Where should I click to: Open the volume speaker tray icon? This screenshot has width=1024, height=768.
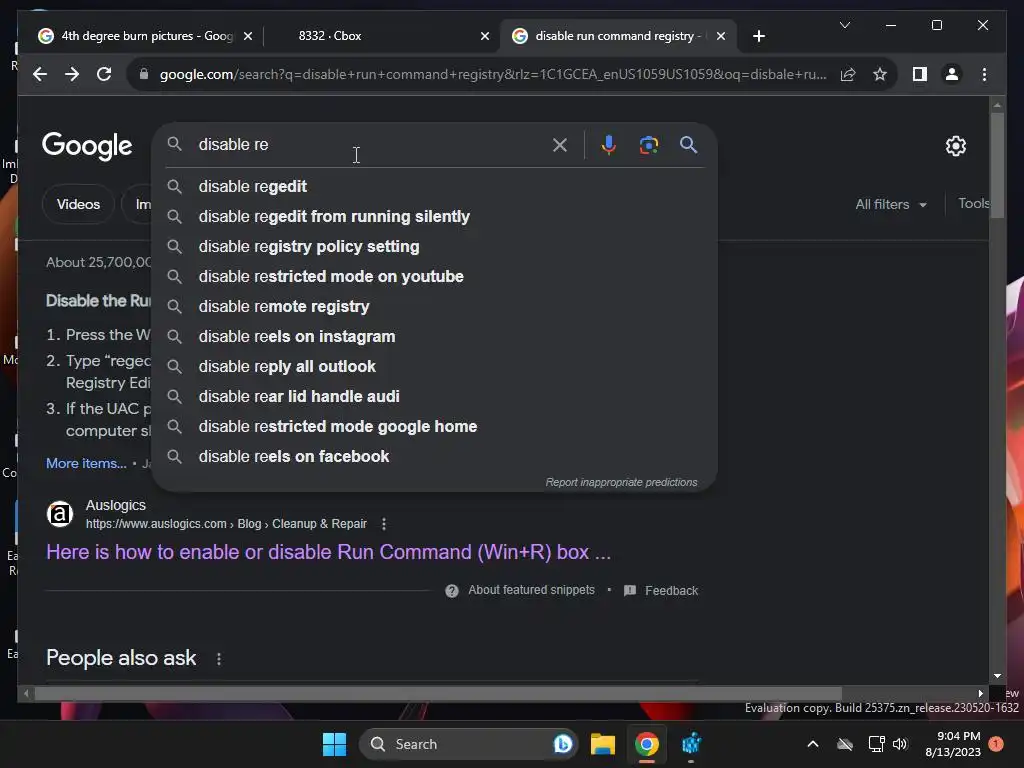pos(900,744)
